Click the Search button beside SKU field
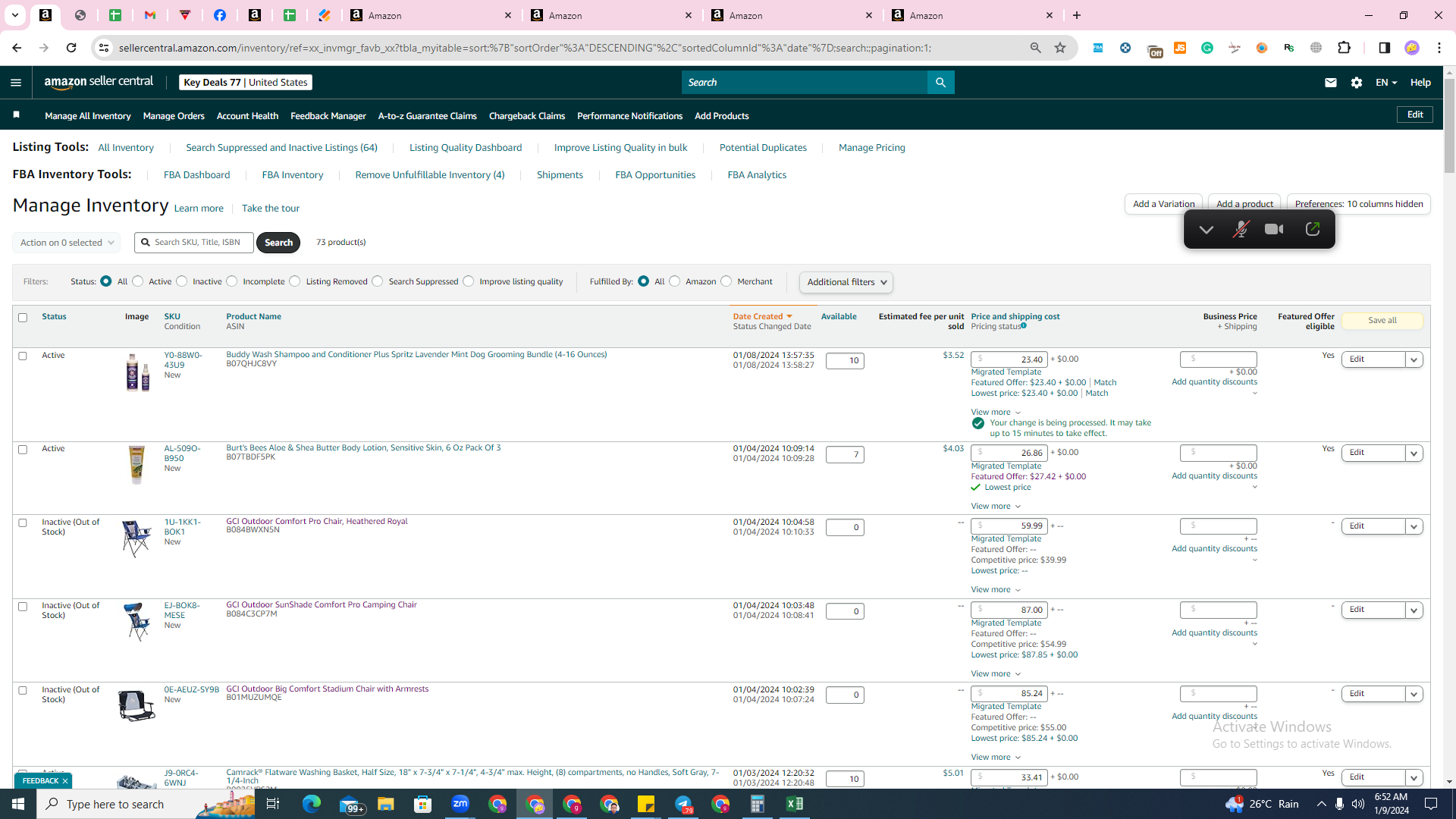Viewport: 1456px width, 819px height. [278, 243]
